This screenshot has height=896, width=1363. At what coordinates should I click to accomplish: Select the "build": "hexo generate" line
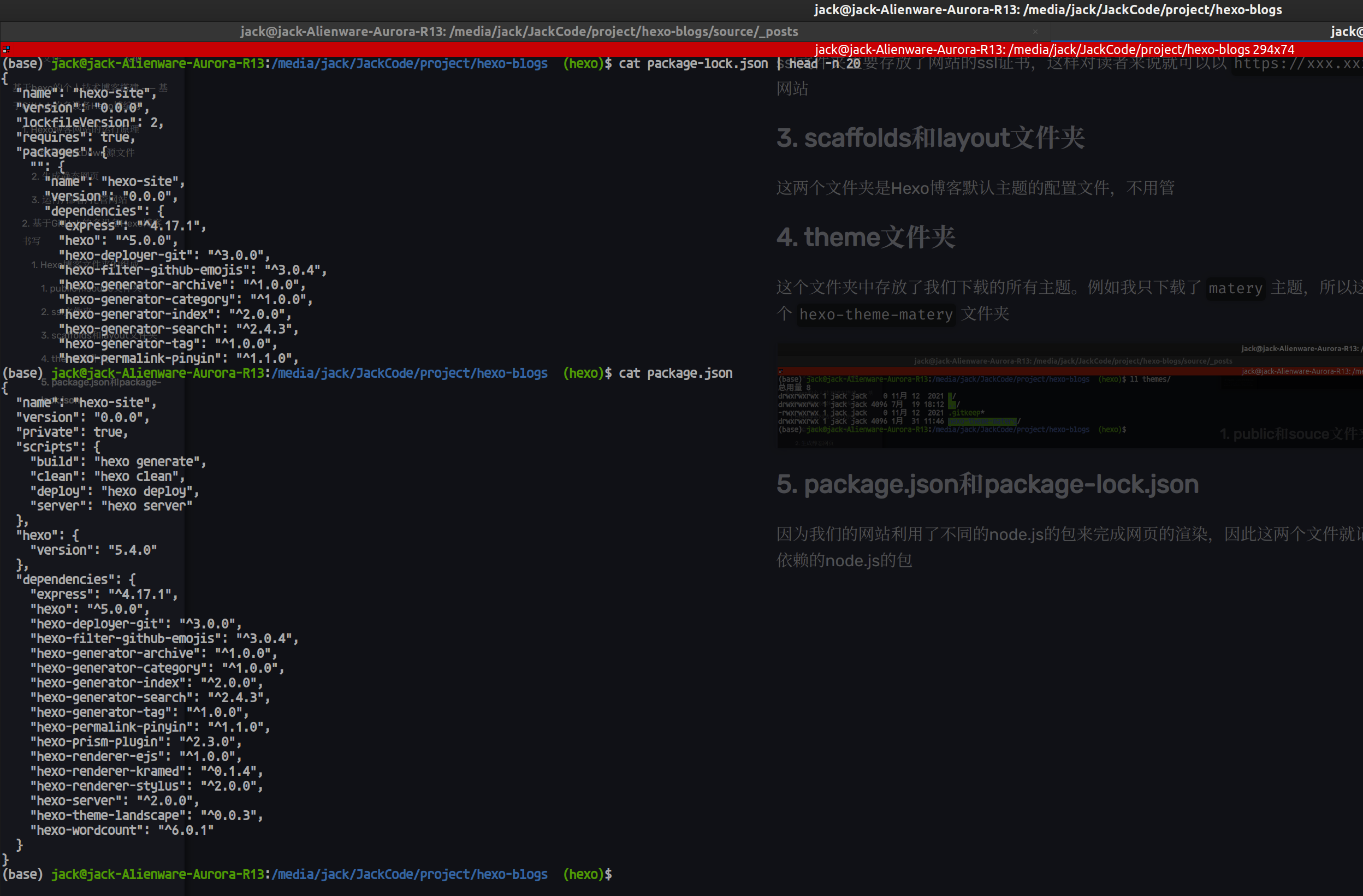pyautogui.click(x=118, y=462)
